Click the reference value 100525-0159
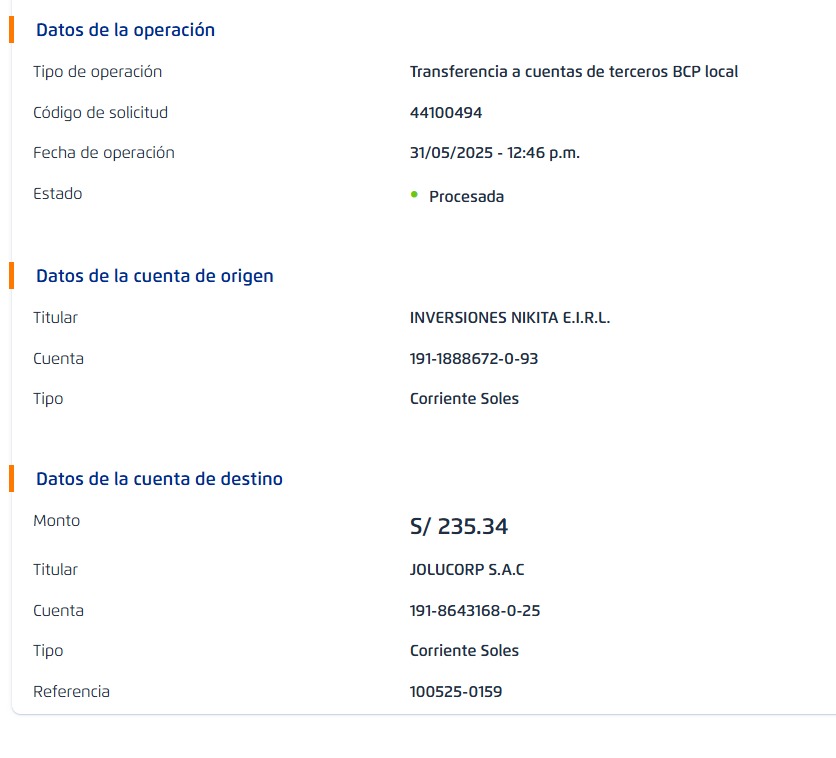The width and height of the screenshot is (836, 758). [455, 691]
